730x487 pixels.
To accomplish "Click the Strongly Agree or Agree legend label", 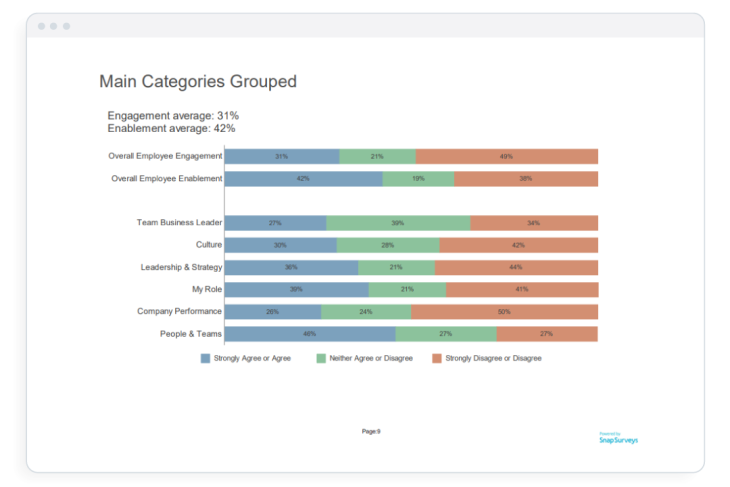I will tap(252, 358).
